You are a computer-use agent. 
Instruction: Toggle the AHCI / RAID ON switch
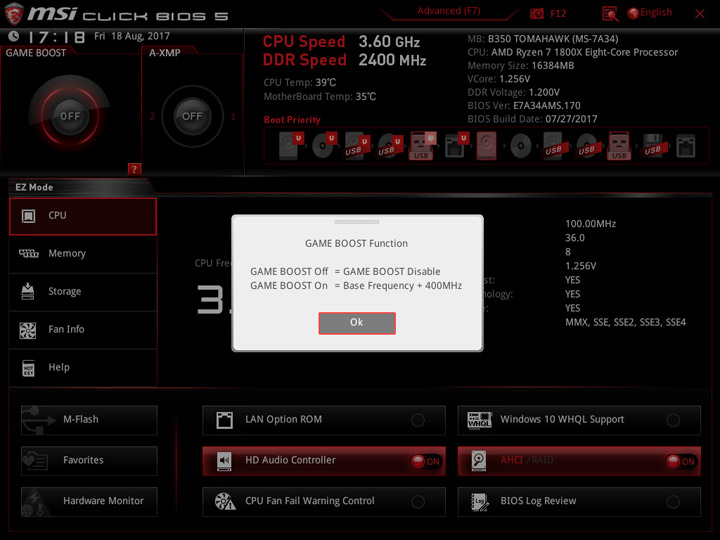pos(681,461)
